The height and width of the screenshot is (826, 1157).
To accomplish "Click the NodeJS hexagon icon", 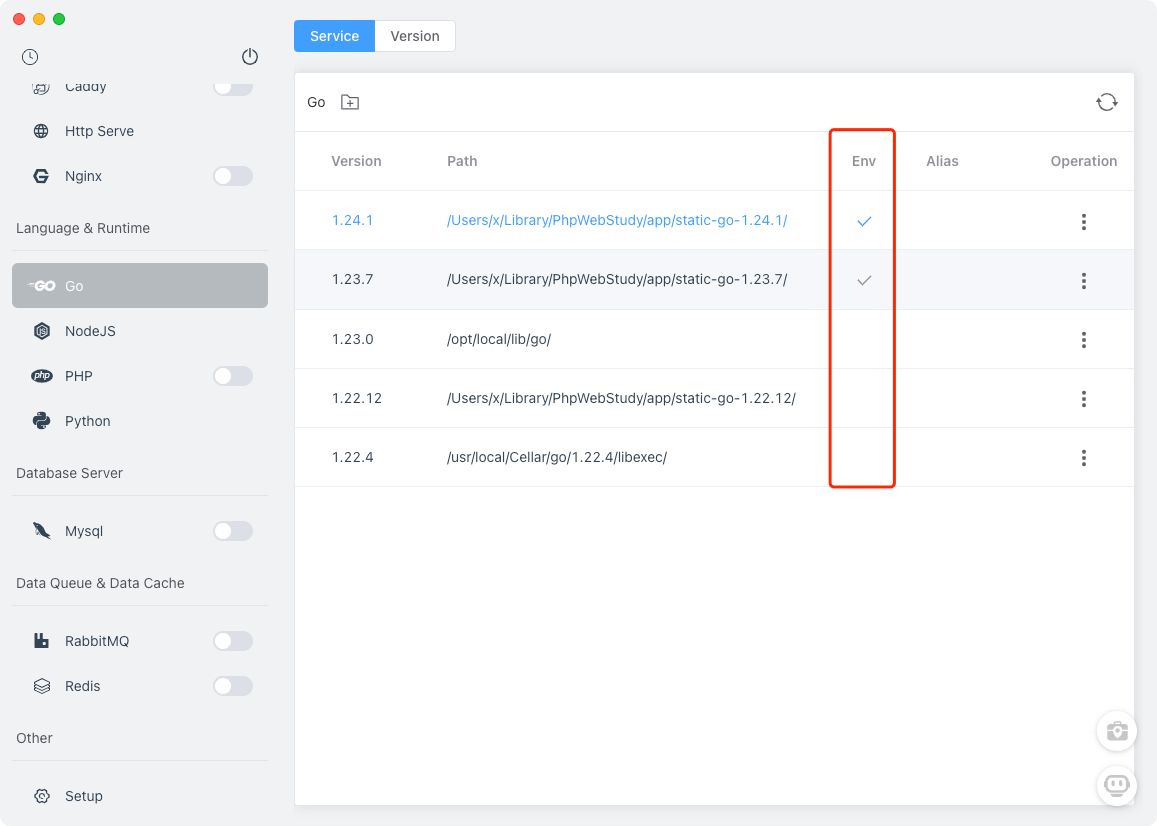I will pos(42,331).
